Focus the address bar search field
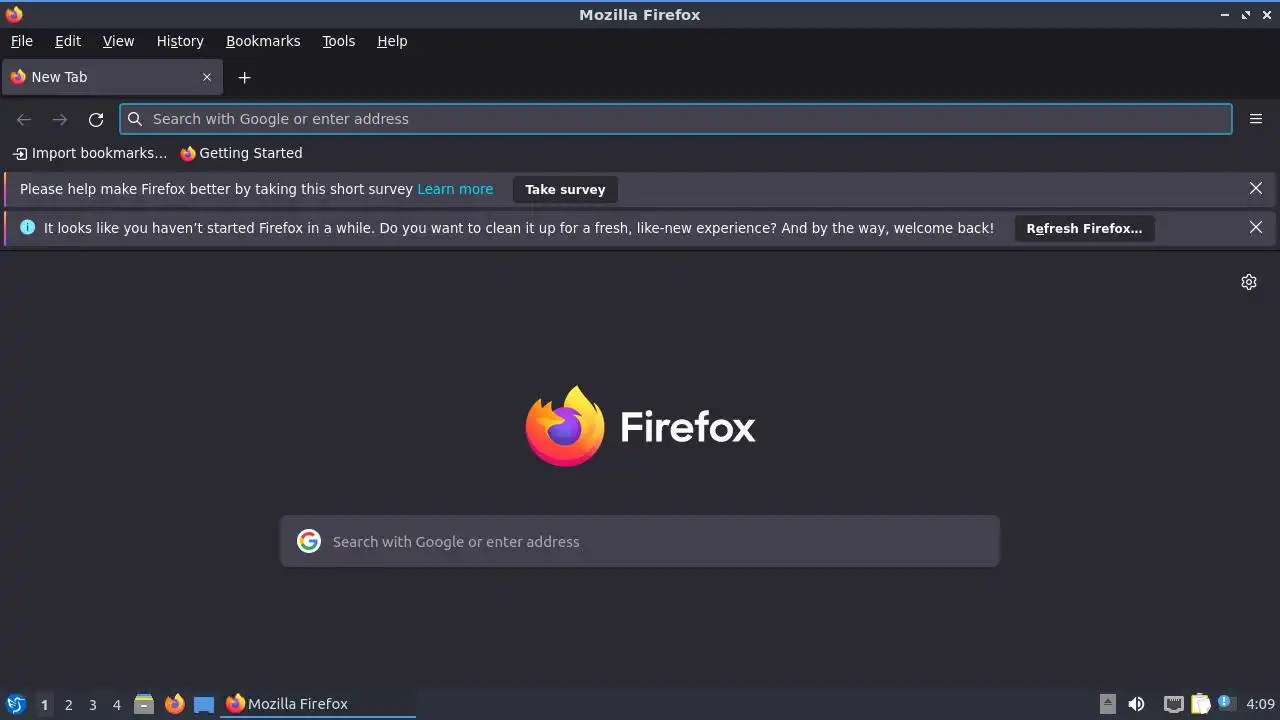 click(676, 119)
